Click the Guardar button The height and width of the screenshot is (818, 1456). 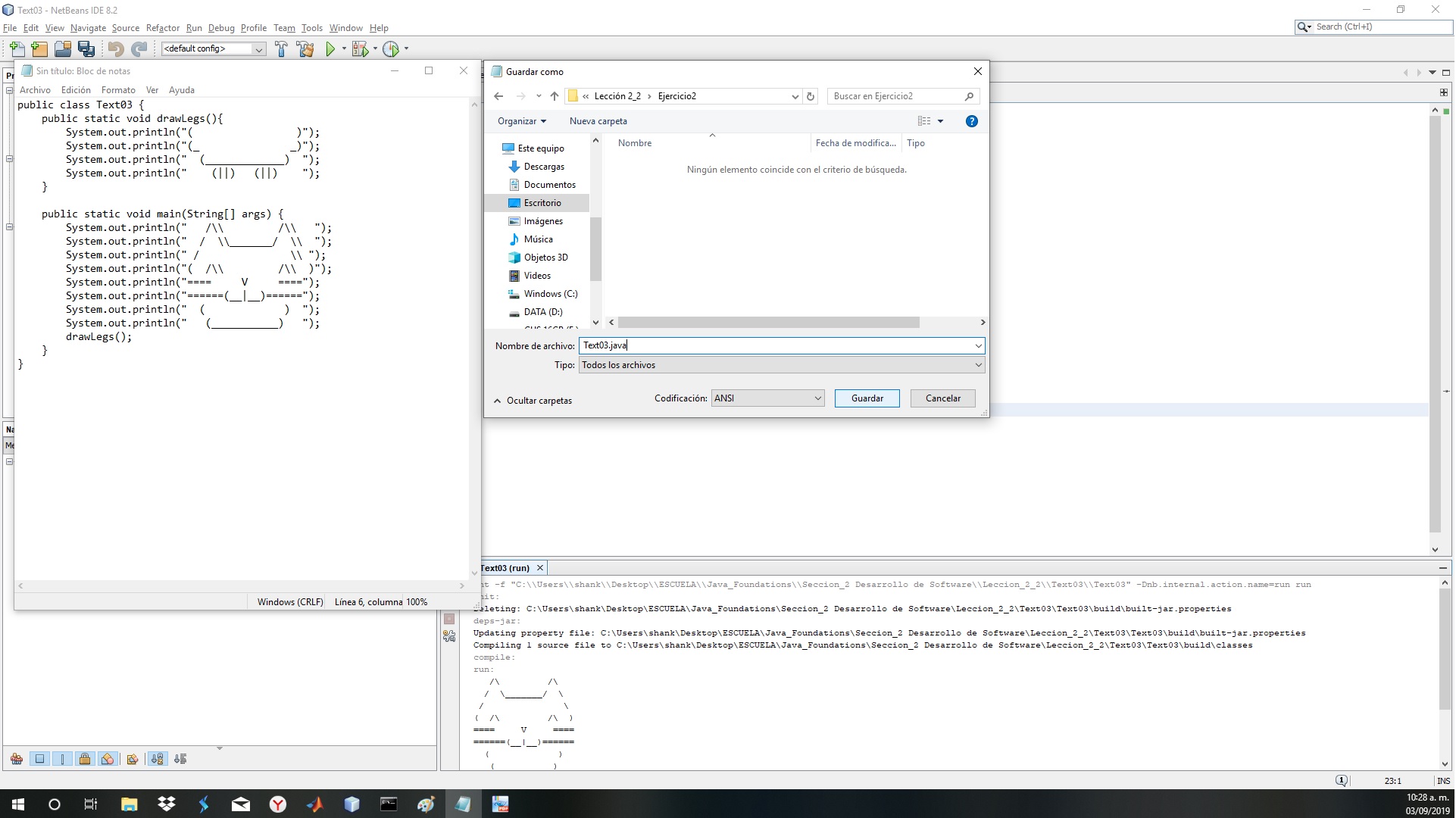(866, 398)
